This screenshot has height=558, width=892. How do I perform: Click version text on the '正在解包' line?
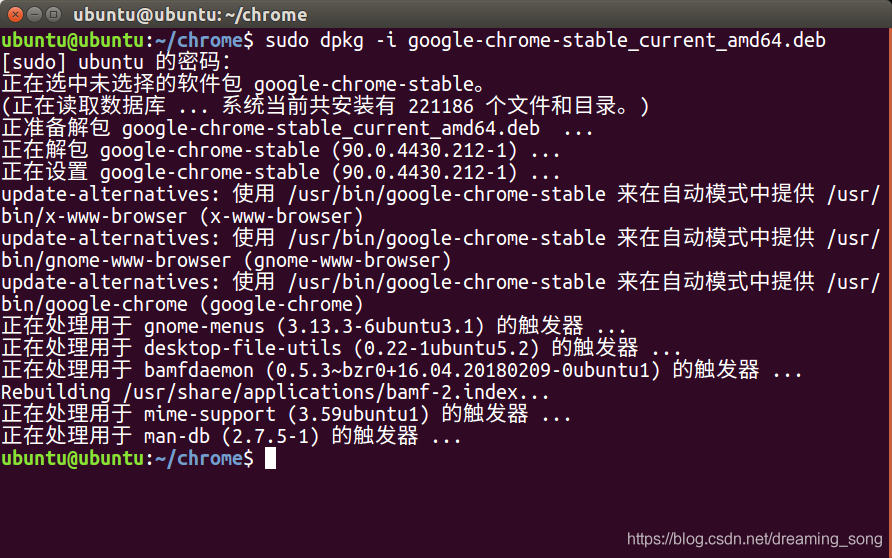pos(424,151)
